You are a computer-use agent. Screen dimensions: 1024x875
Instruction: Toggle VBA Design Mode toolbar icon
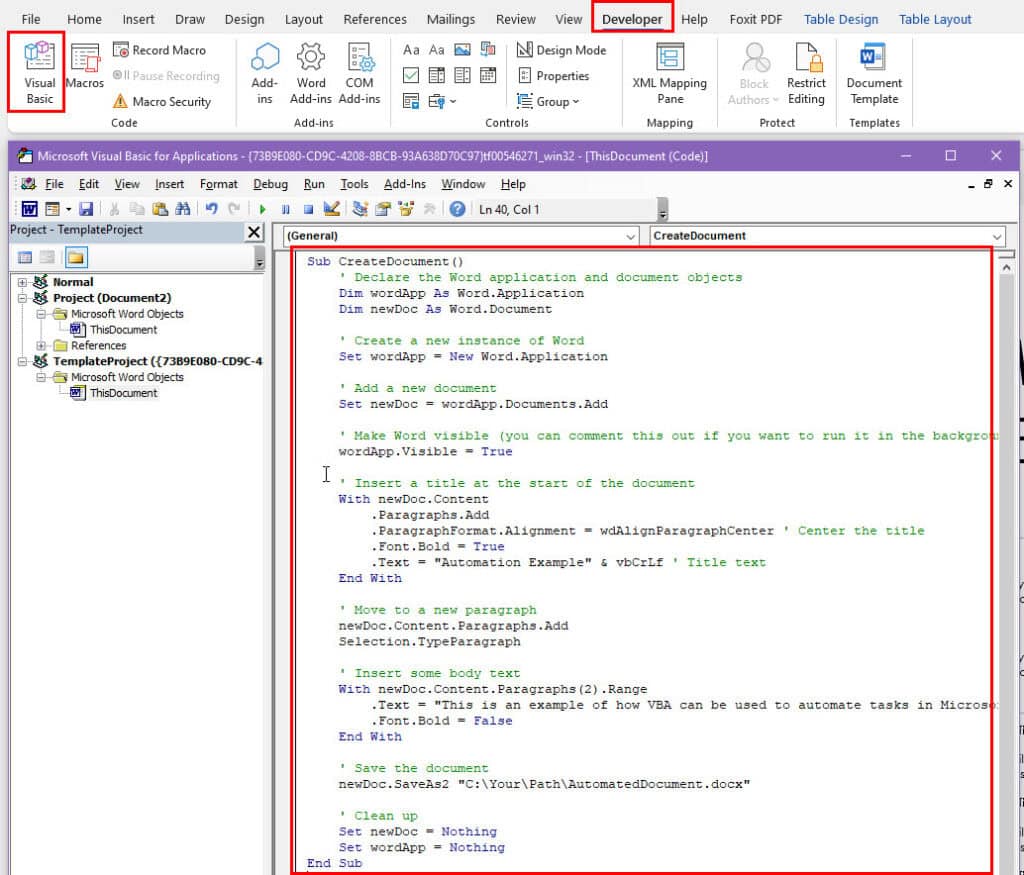(332, 209)
